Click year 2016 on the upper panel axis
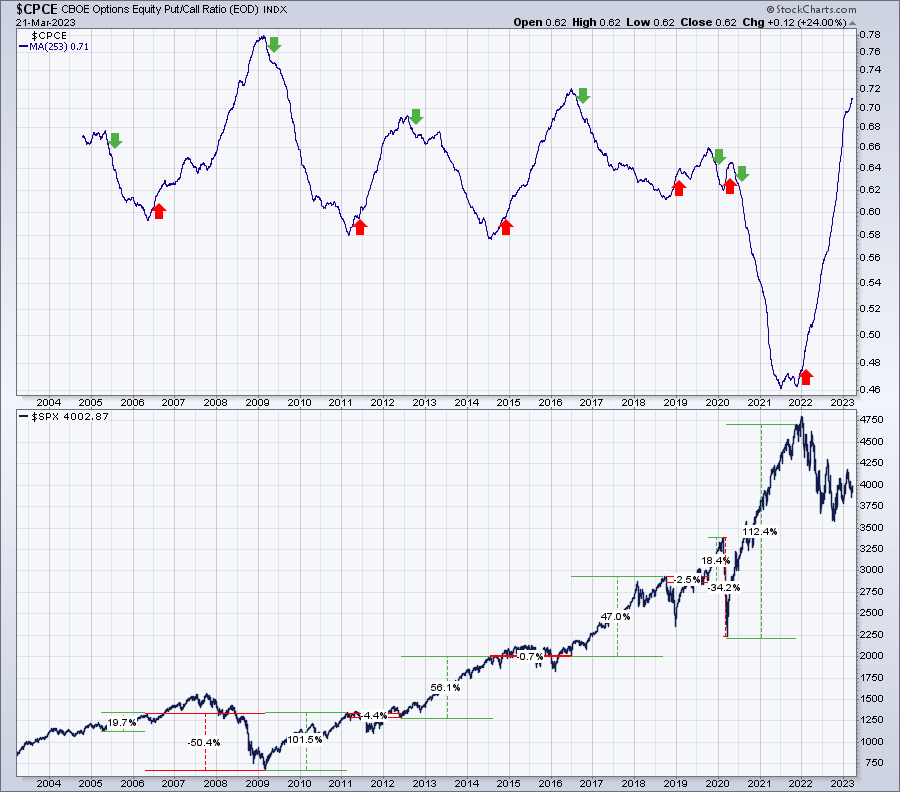This screenshot has width=902, height=793. pos(550,403)
